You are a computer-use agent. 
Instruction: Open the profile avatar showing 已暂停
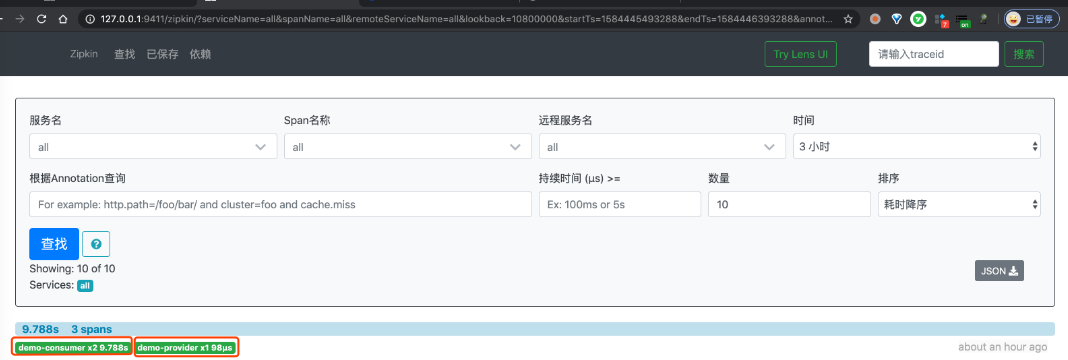pos(1031,20)
